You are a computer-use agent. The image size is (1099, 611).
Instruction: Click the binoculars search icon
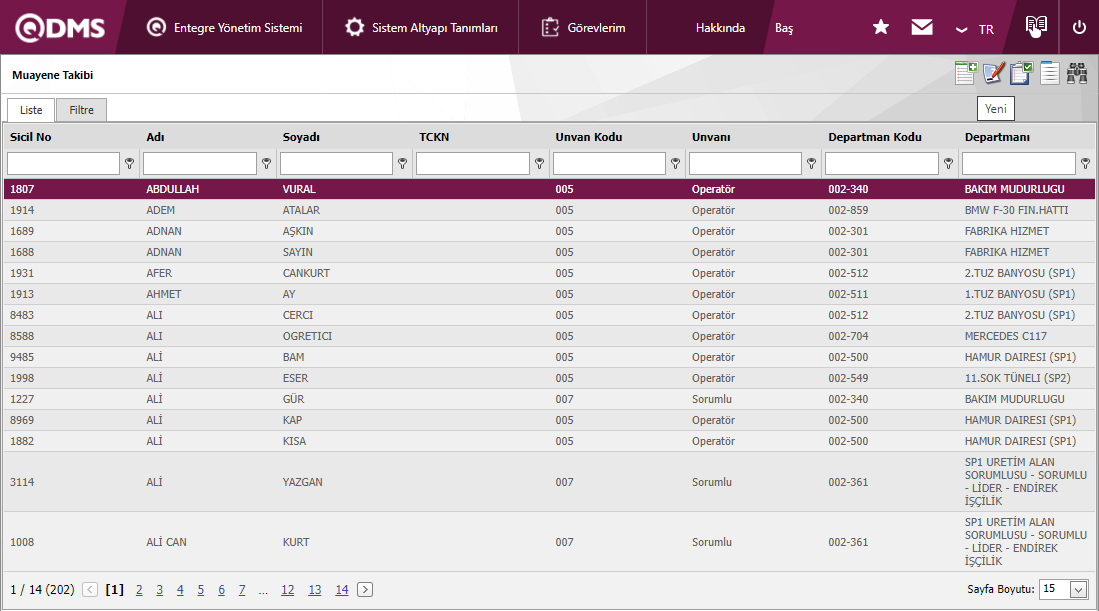[x=1077, y=73]
